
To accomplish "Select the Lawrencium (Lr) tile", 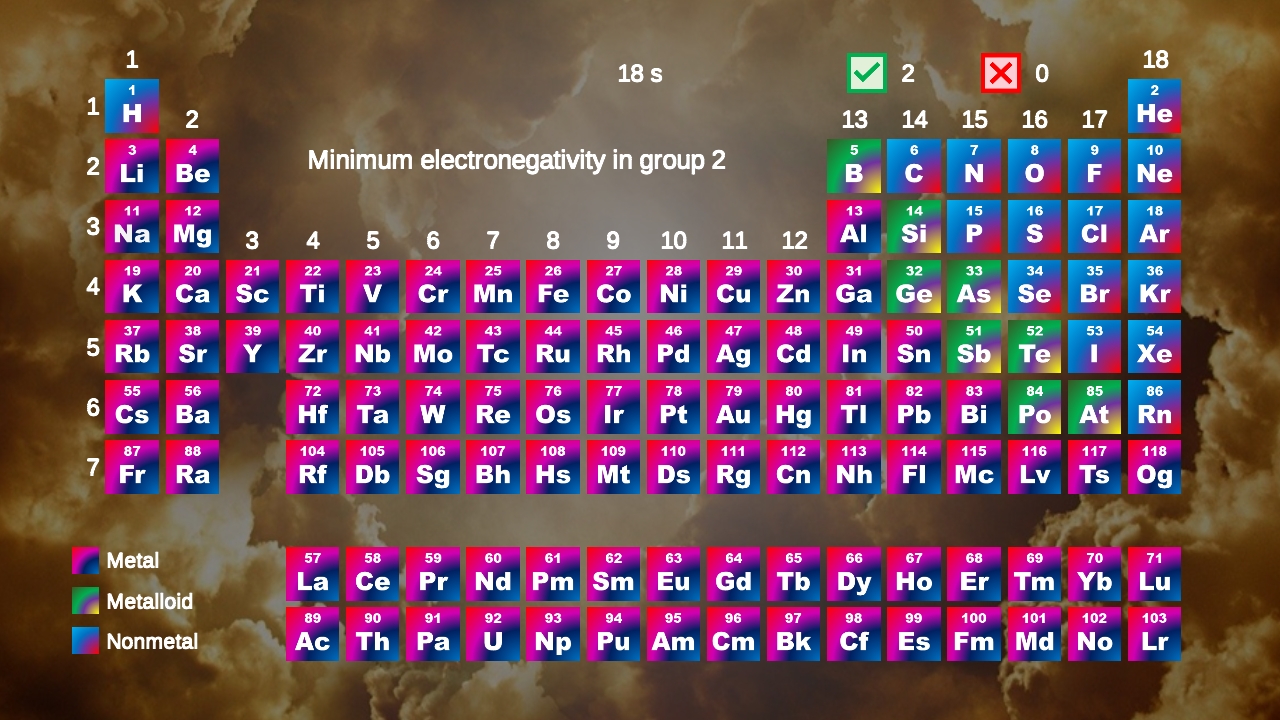I will point(1154,634).
